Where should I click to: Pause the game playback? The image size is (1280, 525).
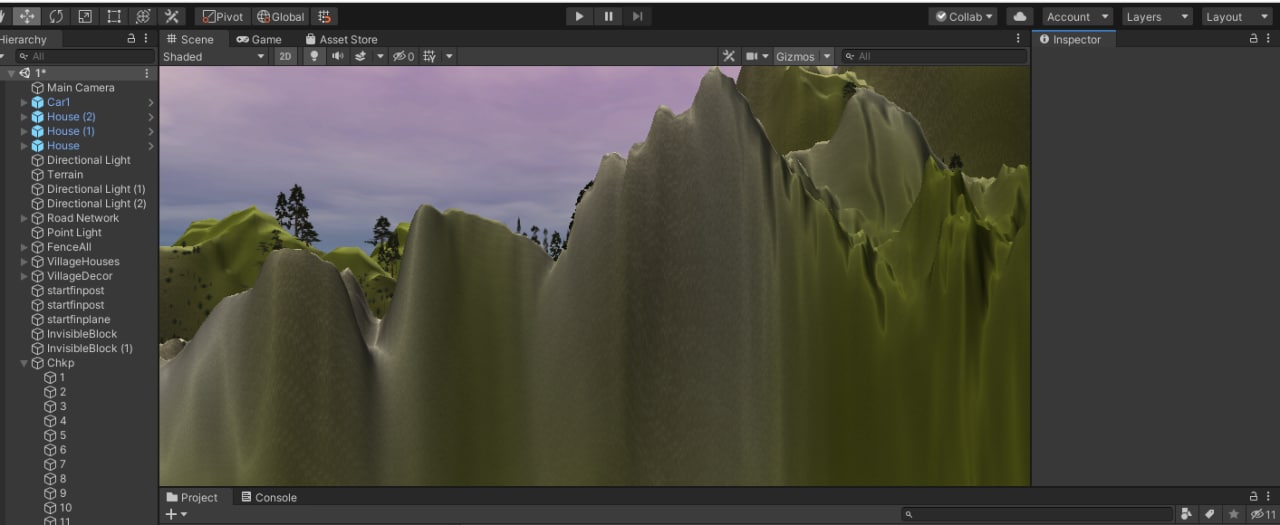click(x=608, y=16)
